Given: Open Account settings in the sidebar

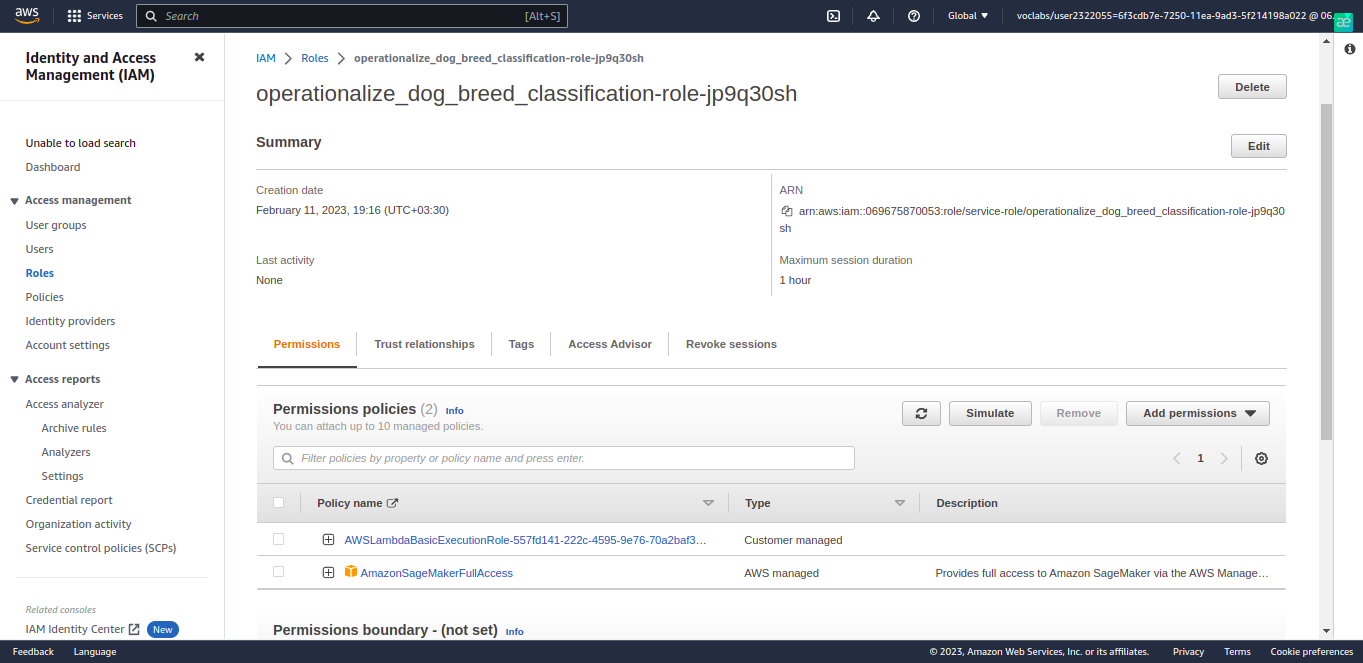Looking at the screenshot, I should coord(68,345).
